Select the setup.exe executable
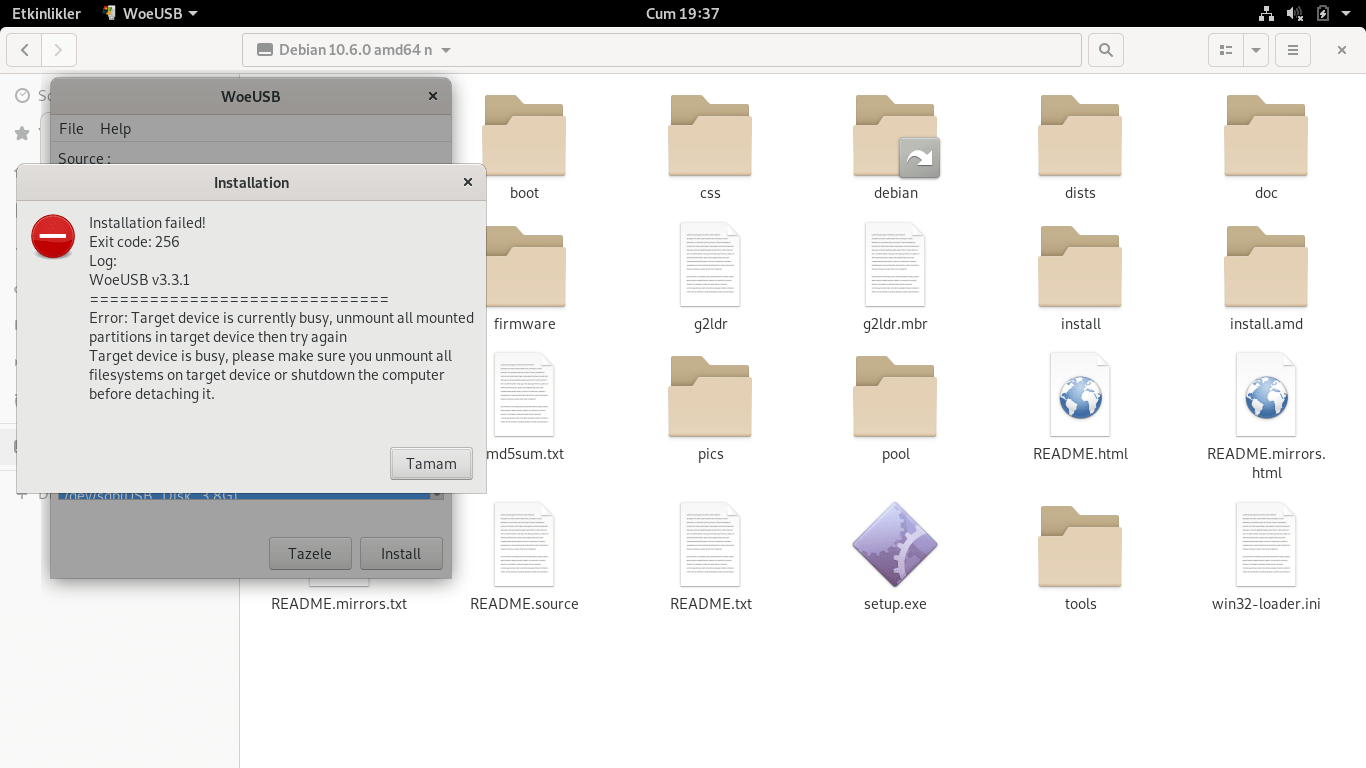 click(x=896, y=544)
